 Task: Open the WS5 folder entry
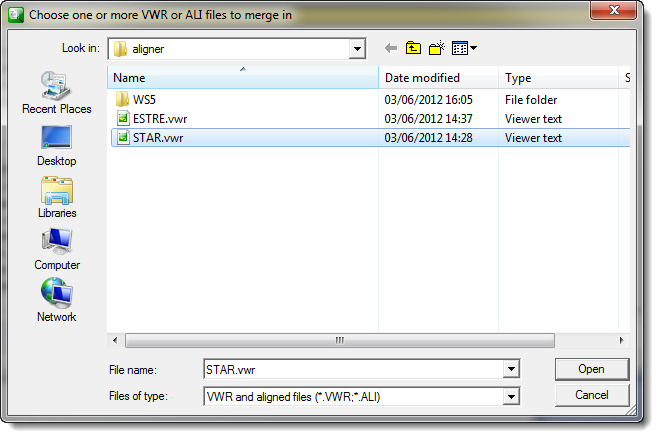(x=144, y=100)
